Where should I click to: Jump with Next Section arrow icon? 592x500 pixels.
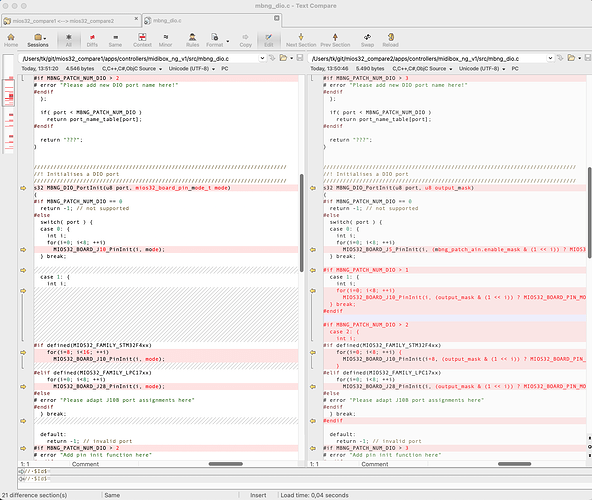tap(301, 40)
